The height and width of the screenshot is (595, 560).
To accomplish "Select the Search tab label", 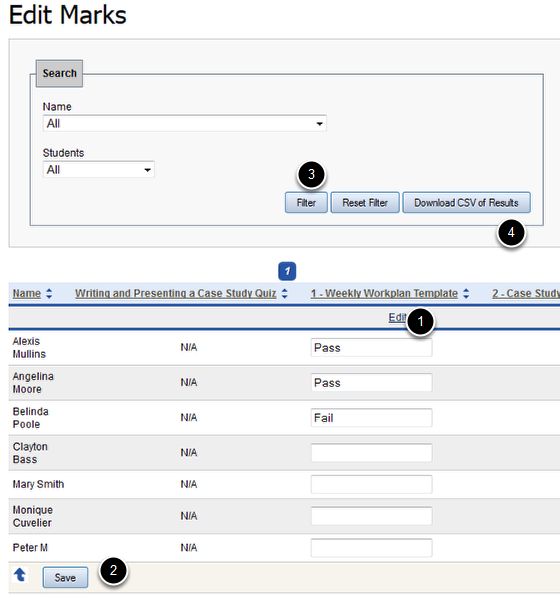I will (60, 73).
